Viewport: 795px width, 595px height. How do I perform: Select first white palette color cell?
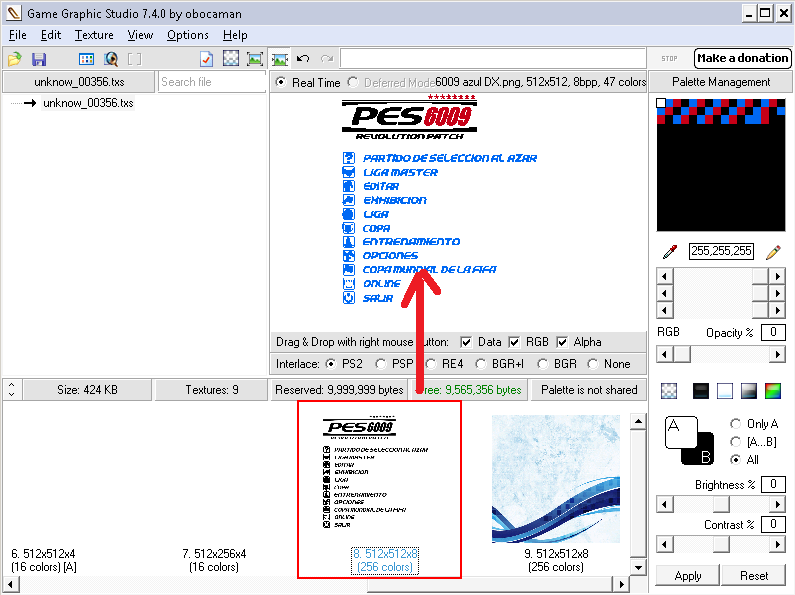click(661, 103)
